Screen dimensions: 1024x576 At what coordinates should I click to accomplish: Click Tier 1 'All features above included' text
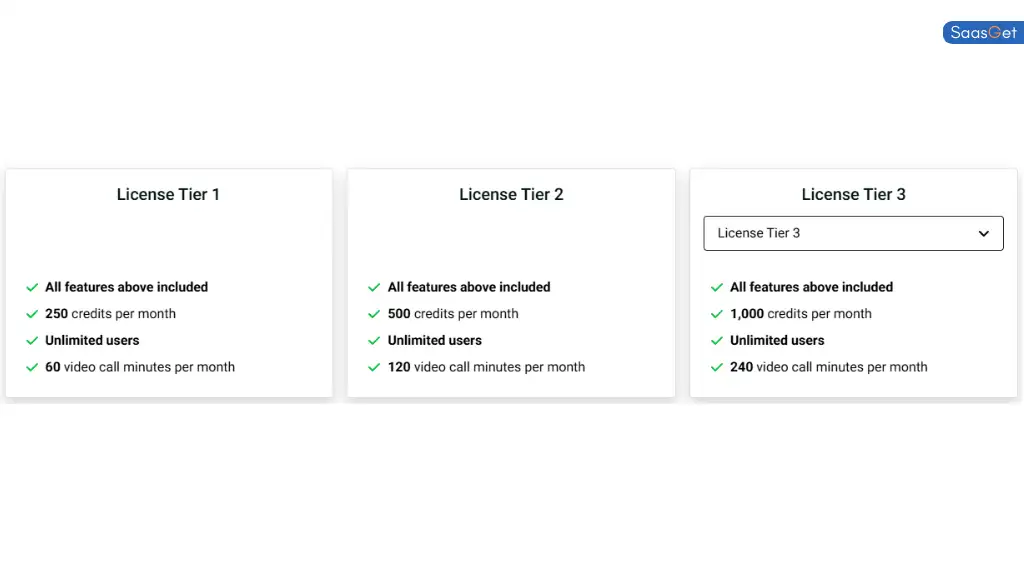coord(126,287)
